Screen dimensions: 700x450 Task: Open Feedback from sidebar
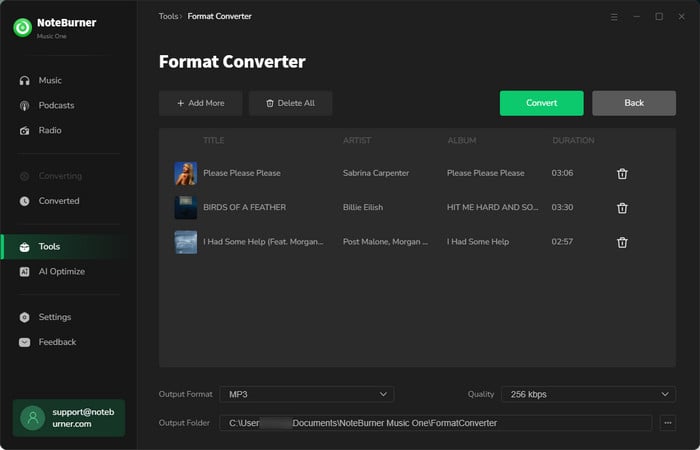point(57,342)
